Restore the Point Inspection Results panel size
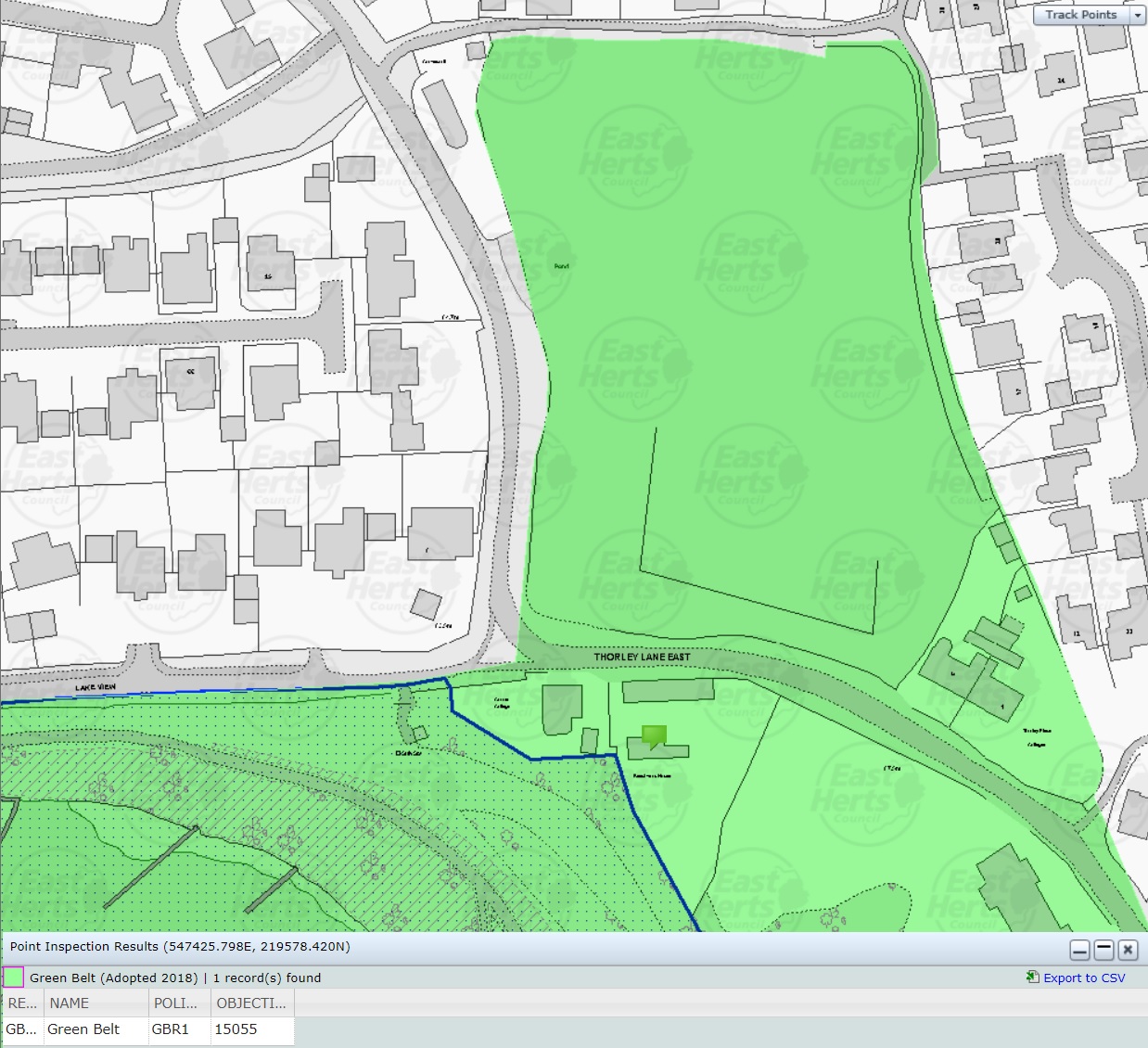The image size is (1148, 1048). (x=1103, y=950)
